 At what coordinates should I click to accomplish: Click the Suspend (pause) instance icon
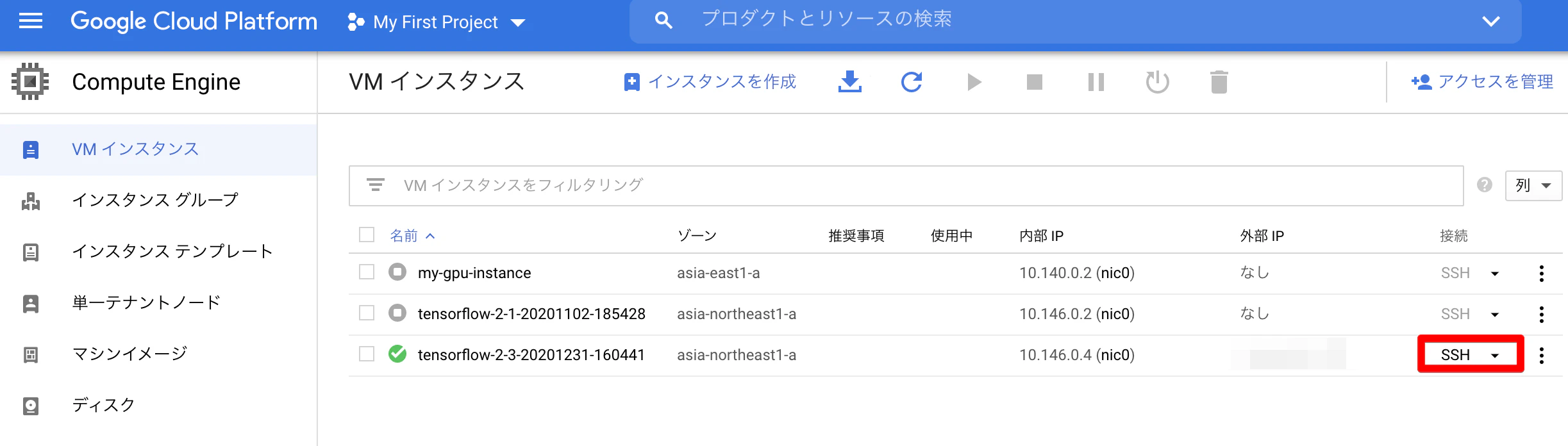[1096, 82]
